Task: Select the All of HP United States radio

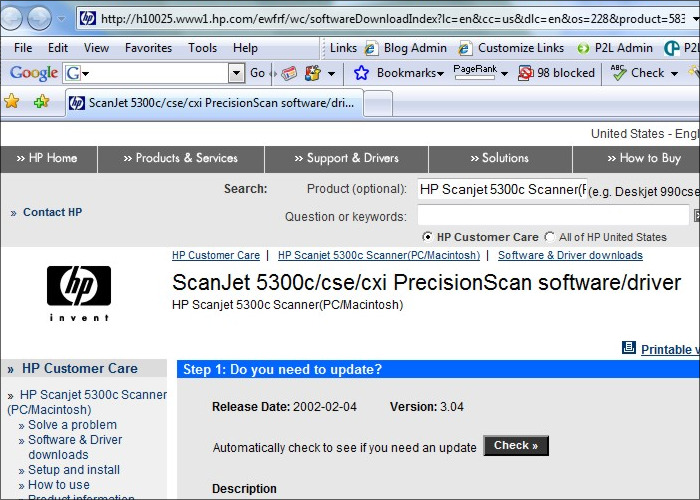Action: [549, 237]
